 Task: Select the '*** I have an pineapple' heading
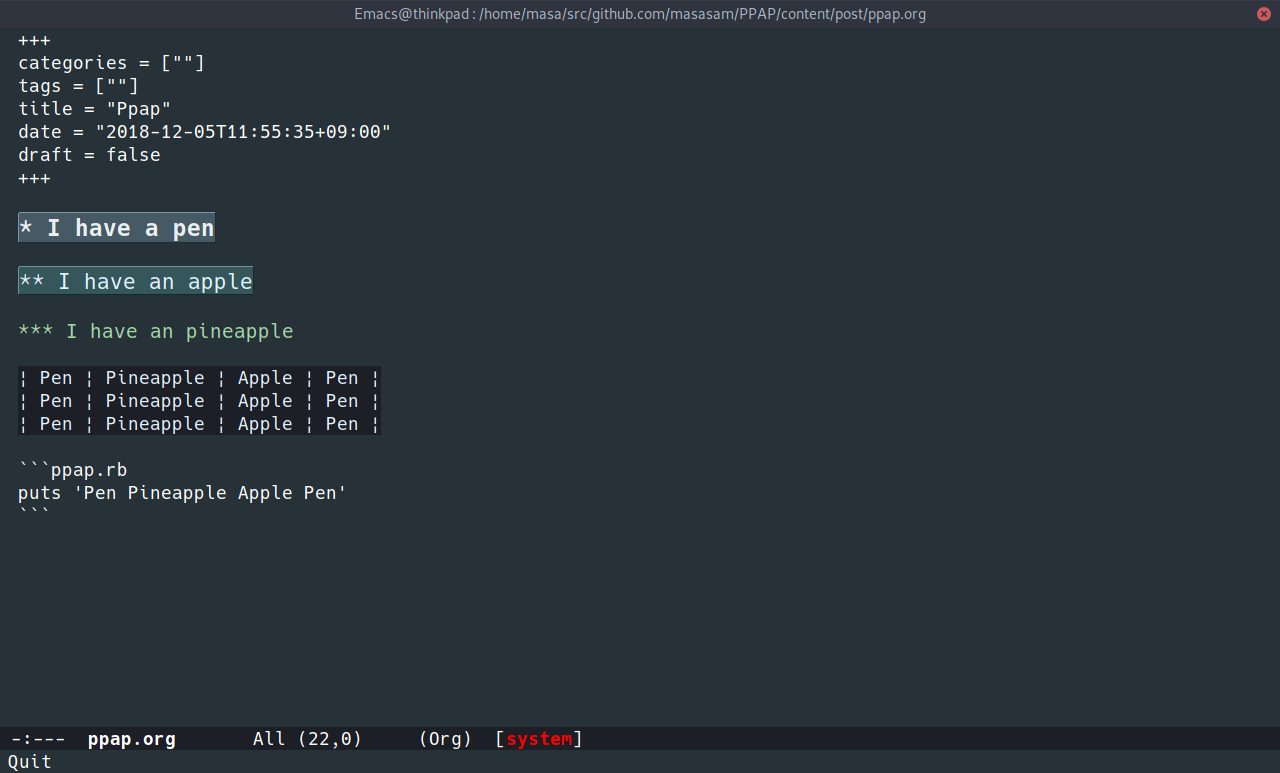[156, 331]
